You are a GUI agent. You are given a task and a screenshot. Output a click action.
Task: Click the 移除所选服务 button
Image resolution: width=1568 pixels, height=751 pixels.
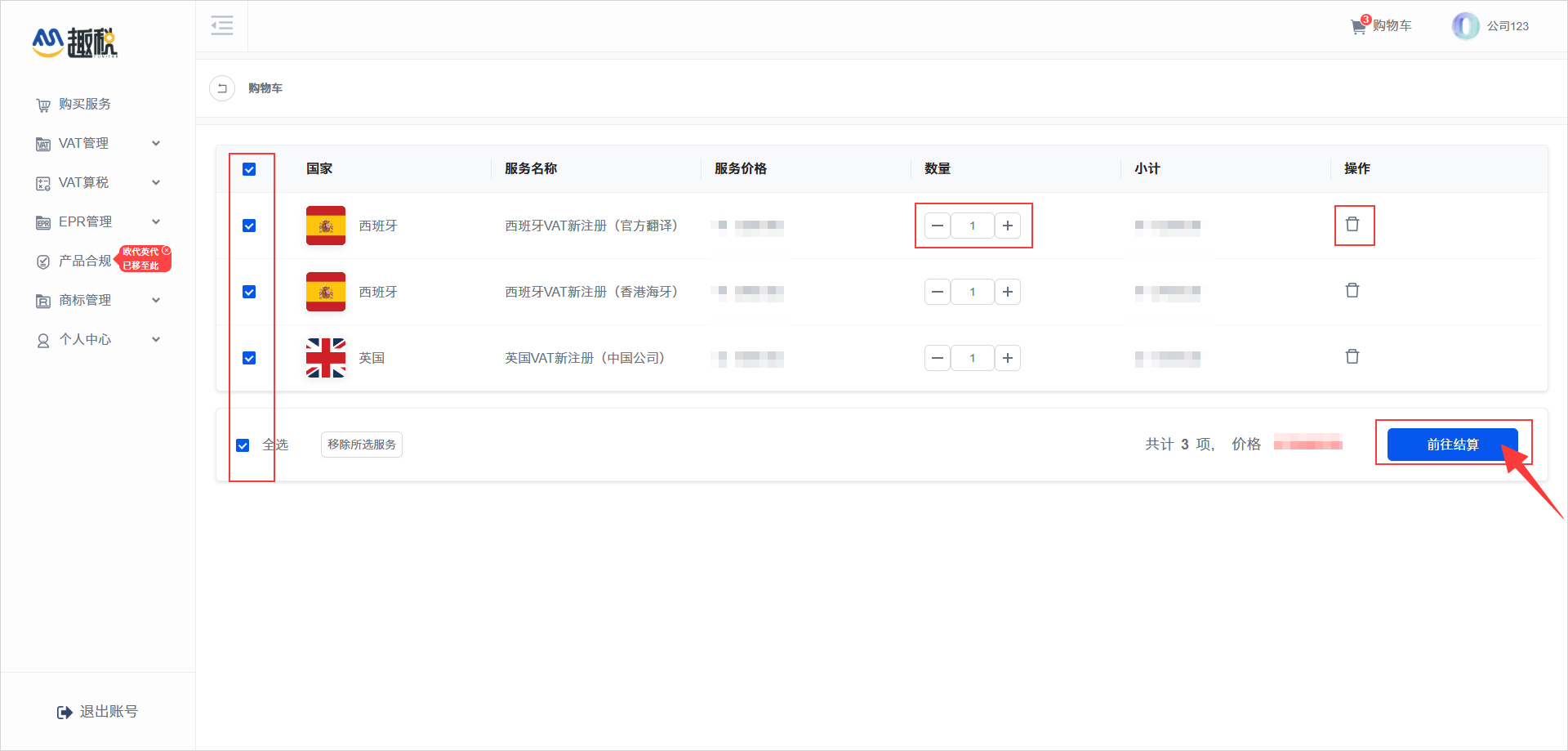tap(361, 444)
